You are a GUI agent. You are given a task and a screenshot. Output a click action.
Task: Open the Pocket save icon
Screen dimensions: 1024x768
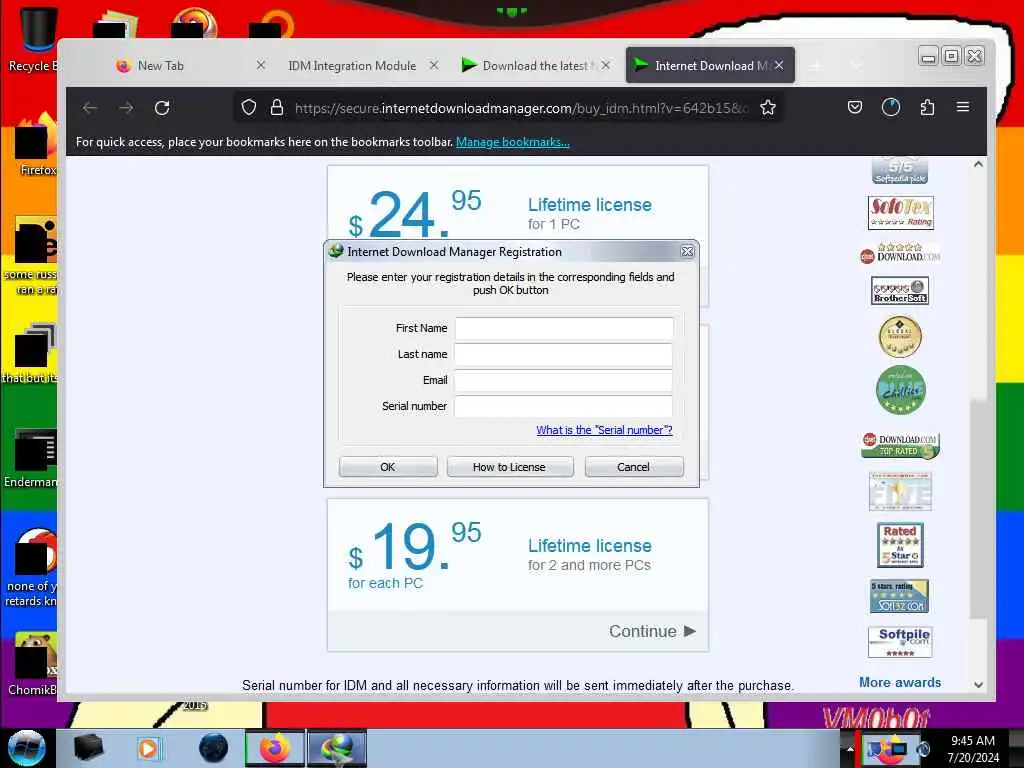pos(855,107)
